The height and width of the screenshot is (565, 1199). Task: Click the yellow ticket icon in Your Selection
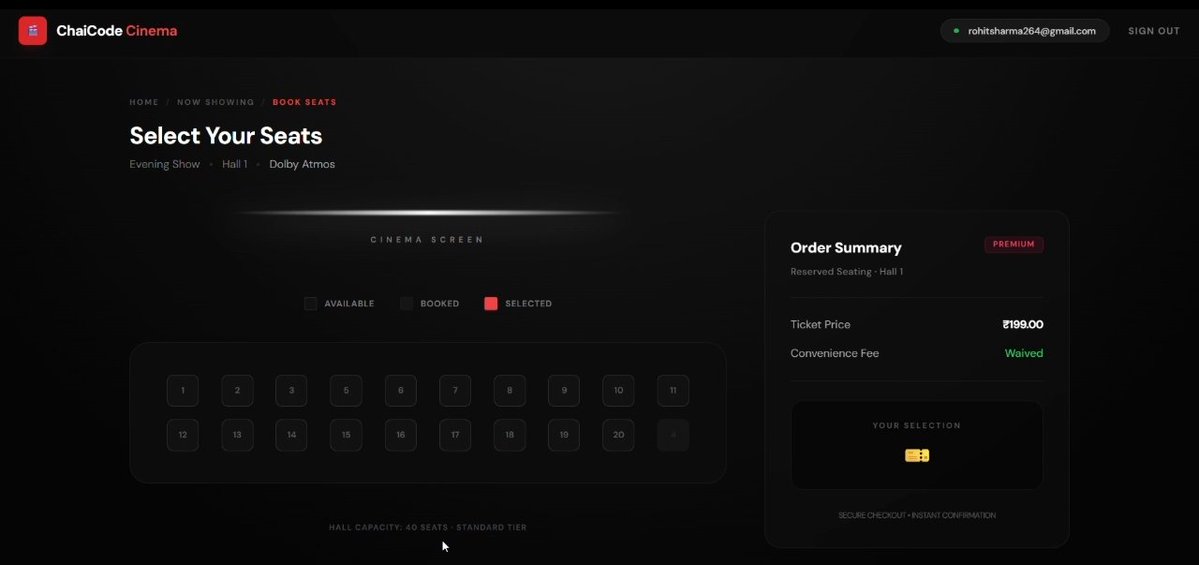coord(917,456)
